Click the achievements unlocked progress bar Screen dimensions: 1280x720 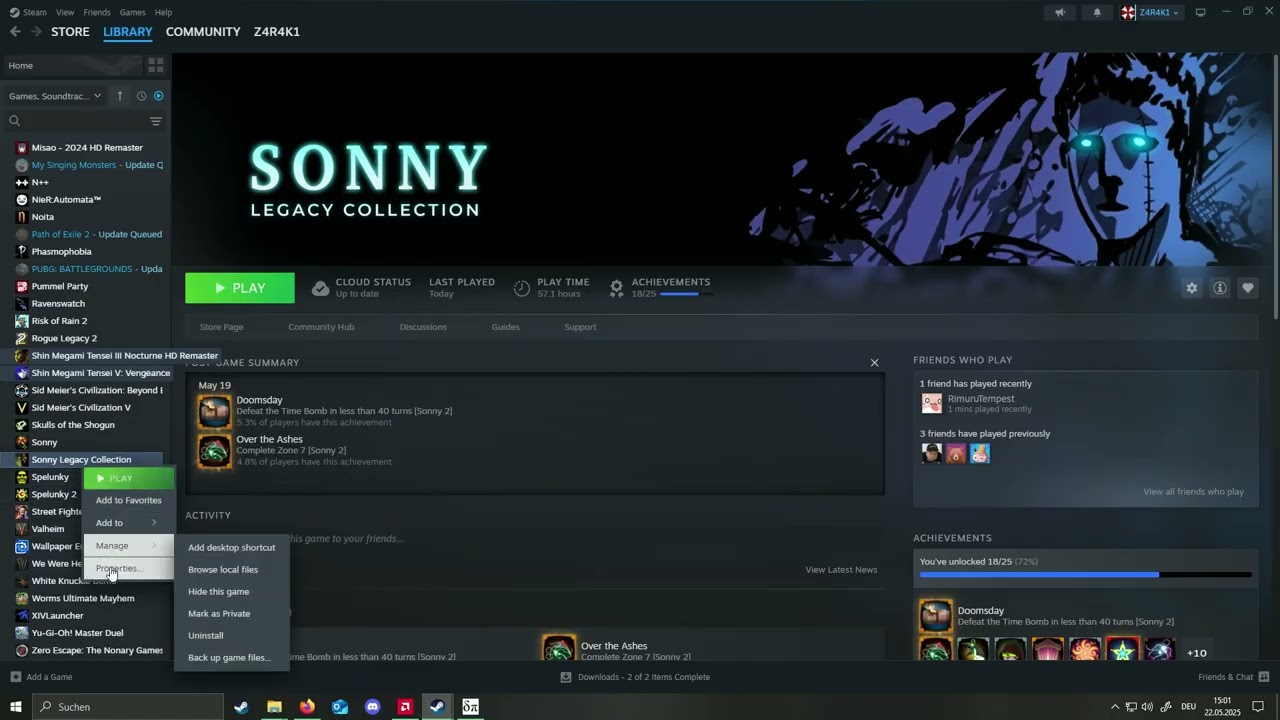(1085, 575)
